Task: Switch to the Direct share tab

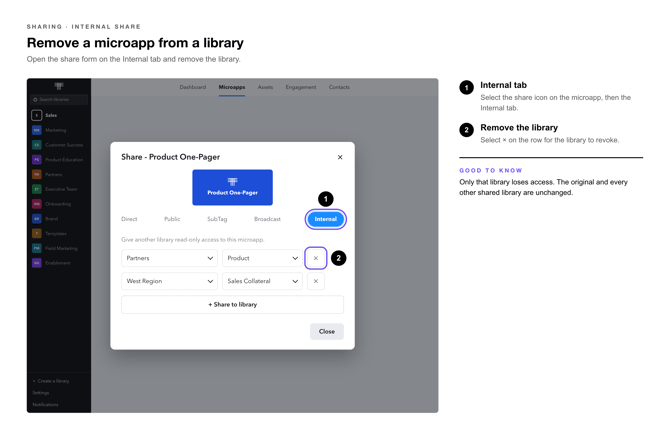Action: pos(129,219)
